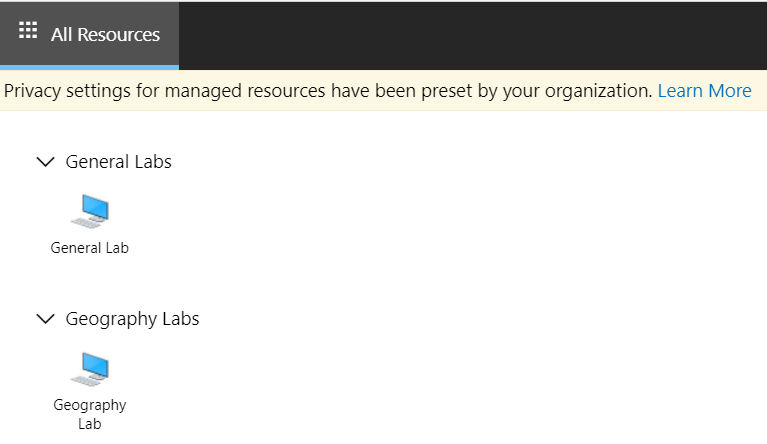Viewport: 767px width, 444px height.
Task: Click the grid icon beside All Resources
Action: coord(28,31)
